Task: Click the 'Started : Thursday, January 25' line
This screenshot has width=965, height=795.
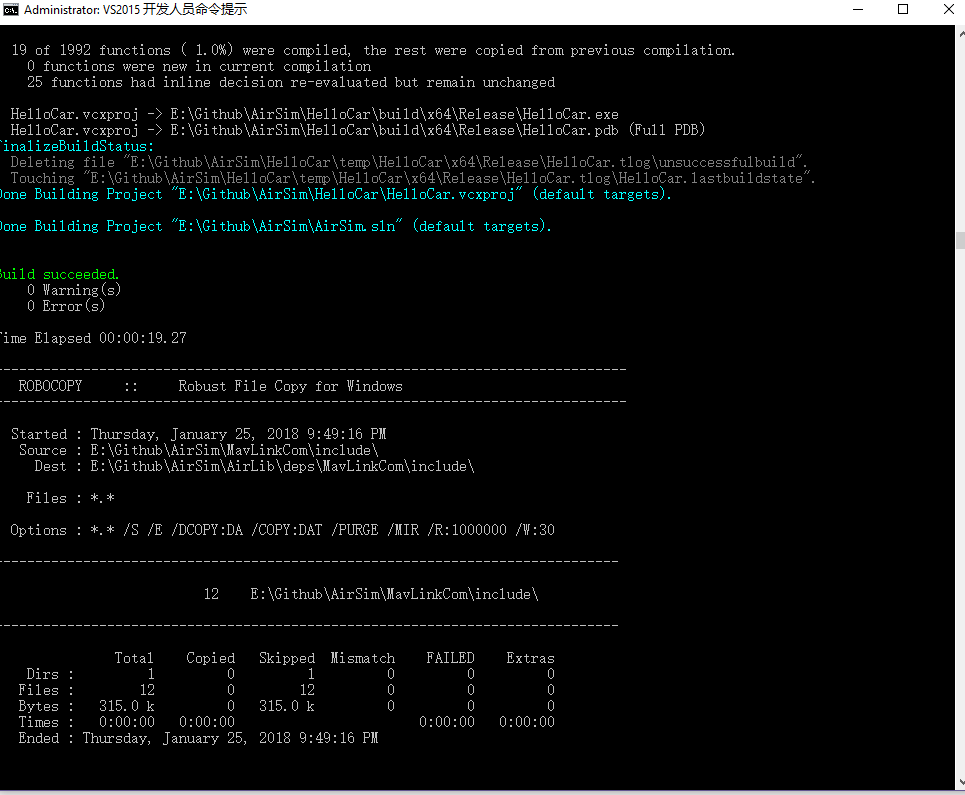Action: coord(198,434)
